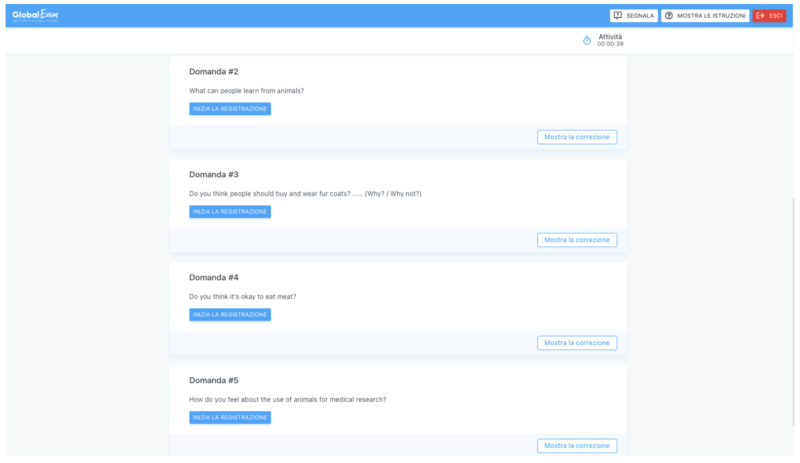Click the GlobalExam logo

[x=33, y=15]
